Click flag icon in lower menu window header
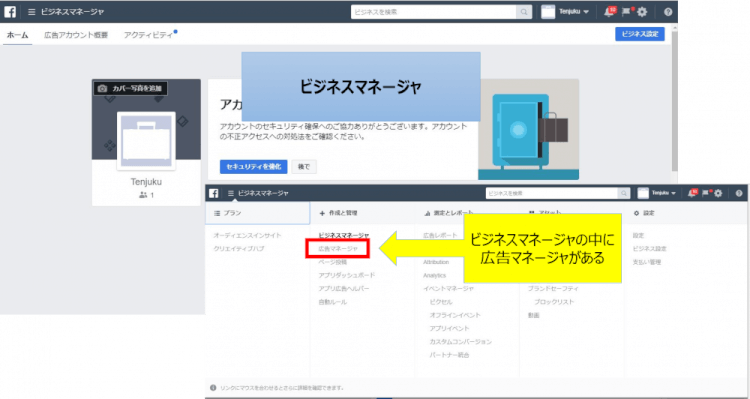This screenshot has height=399, width=750. 706,193
